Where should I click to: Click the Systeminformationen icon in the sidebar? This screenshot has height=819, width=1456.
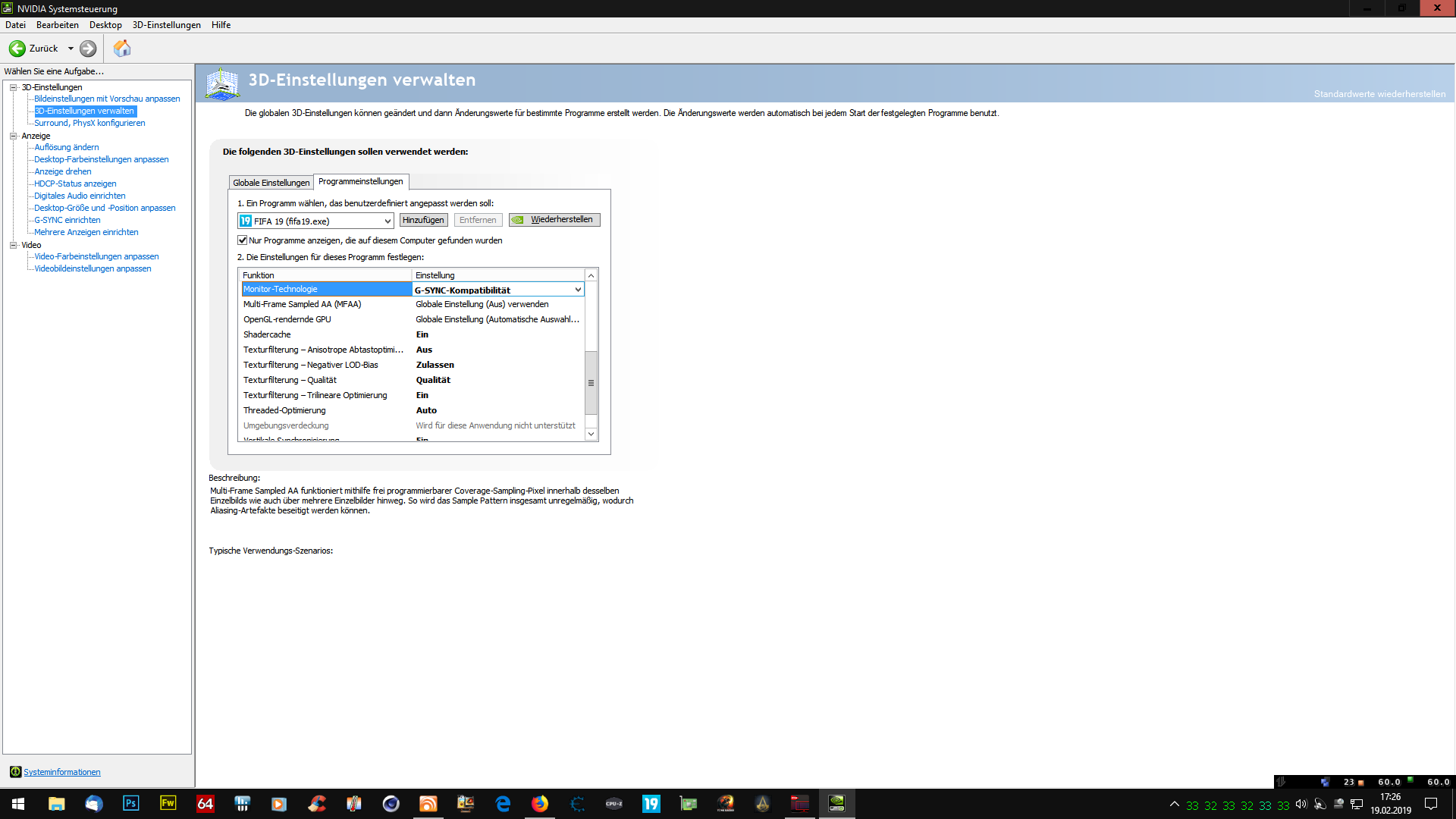(15, 772)
